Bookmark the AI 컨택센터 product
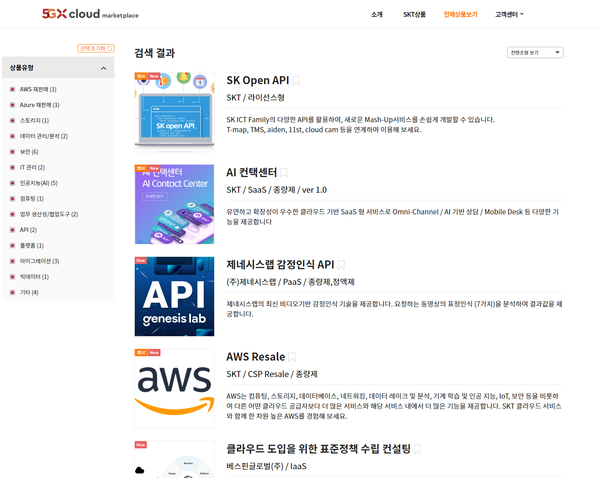 tap(284, 173)
